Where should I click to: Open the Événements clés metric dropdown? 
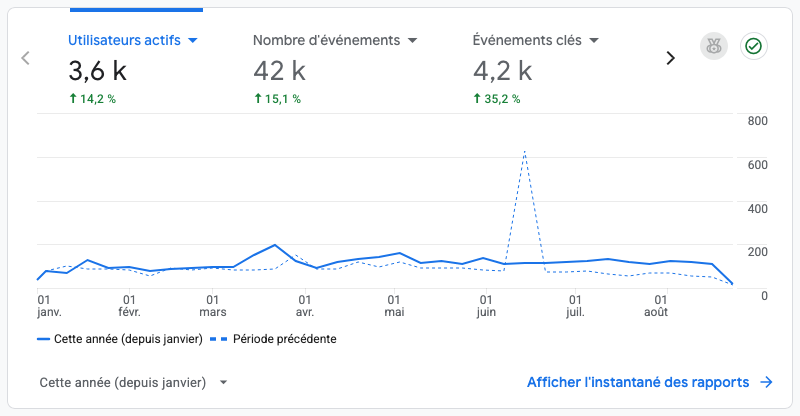click(594, 40)
